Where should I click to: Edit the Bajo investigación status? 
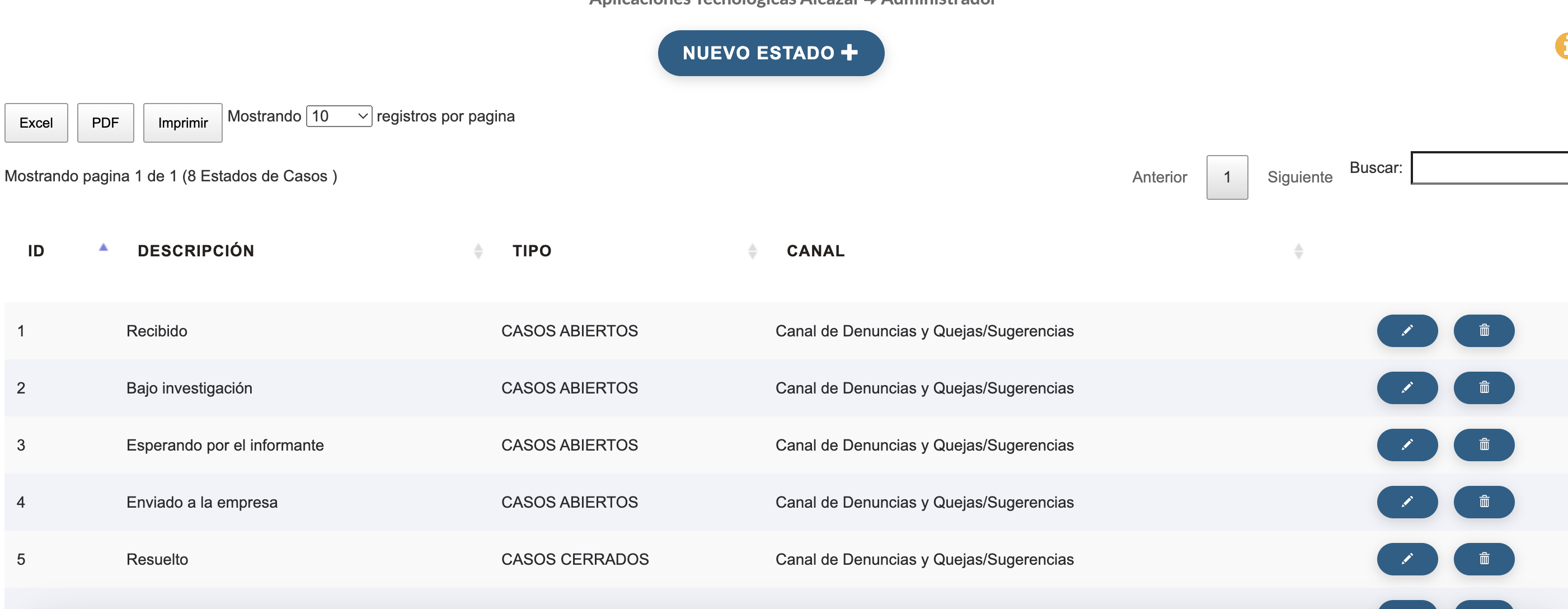(x=1407, y=388)
